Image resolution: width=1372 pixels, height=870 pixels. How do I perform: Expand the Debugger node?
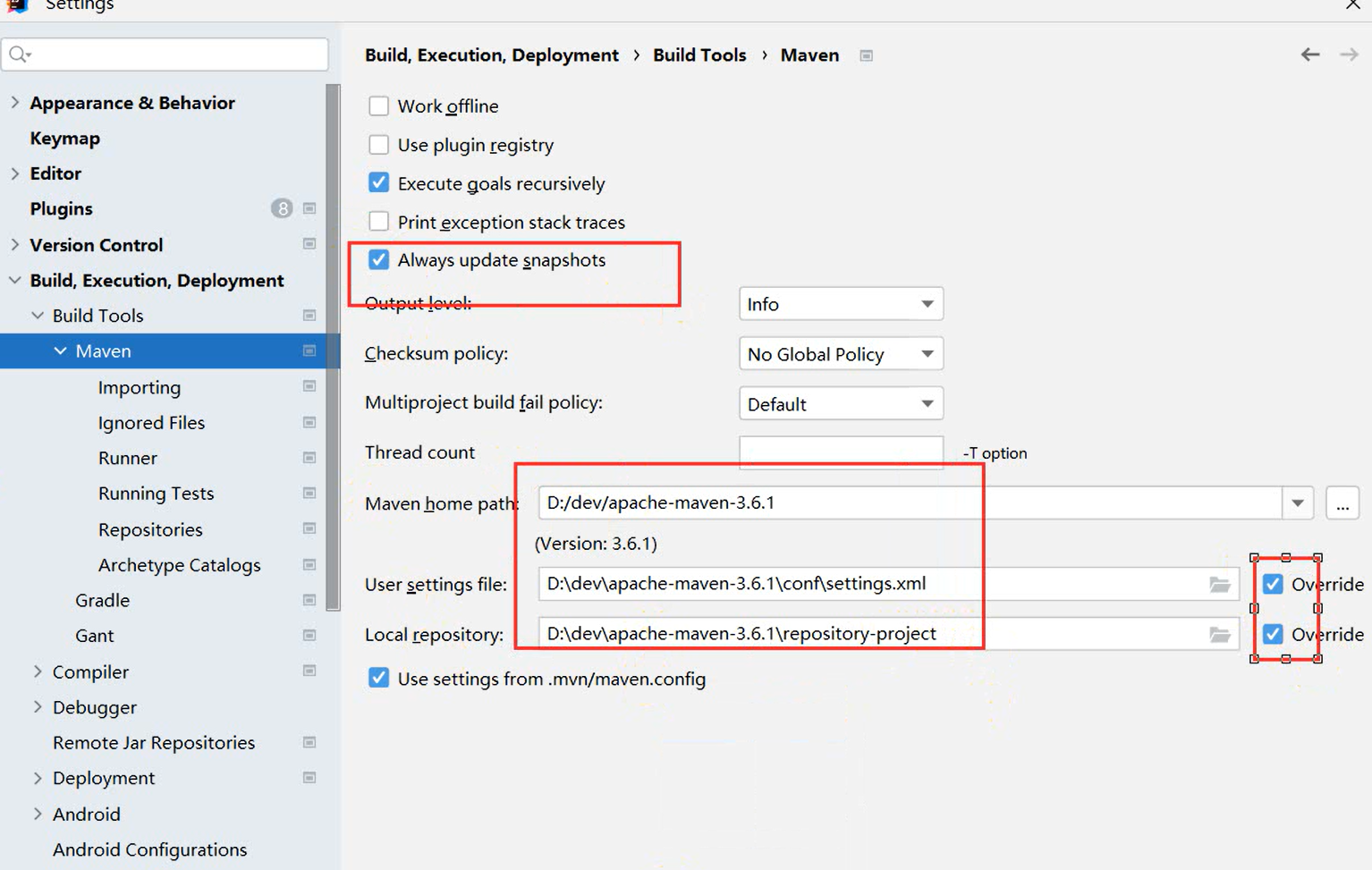pos(38,706)
